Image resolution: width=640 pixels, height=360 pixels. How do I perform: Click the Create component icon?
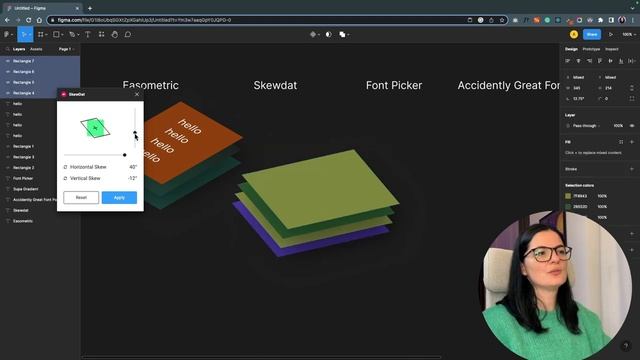click(313, 35)
